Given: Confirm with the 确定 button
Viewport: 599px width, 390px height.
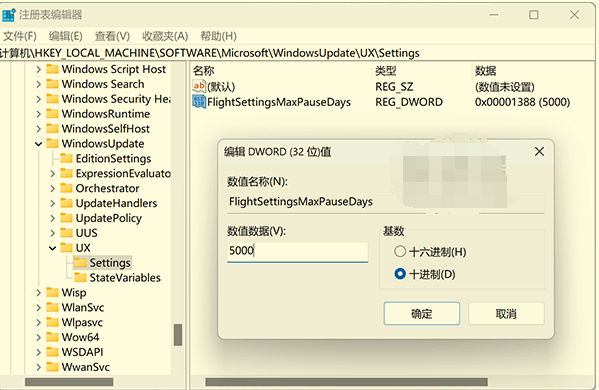Looking at the screenshot, I should [x=422, y=314].
